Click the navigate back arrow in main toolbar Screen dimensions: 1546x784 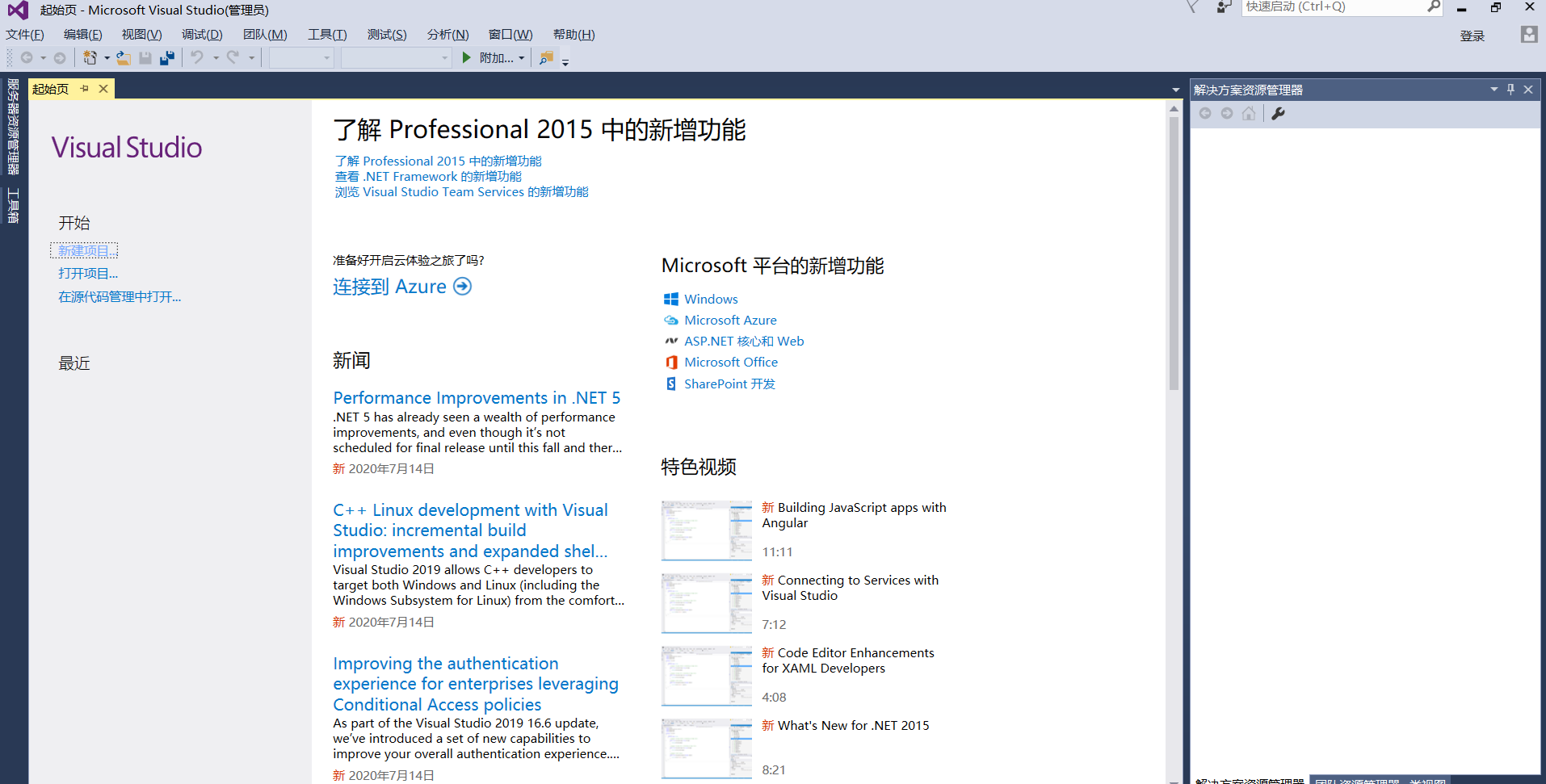(28, 57)
